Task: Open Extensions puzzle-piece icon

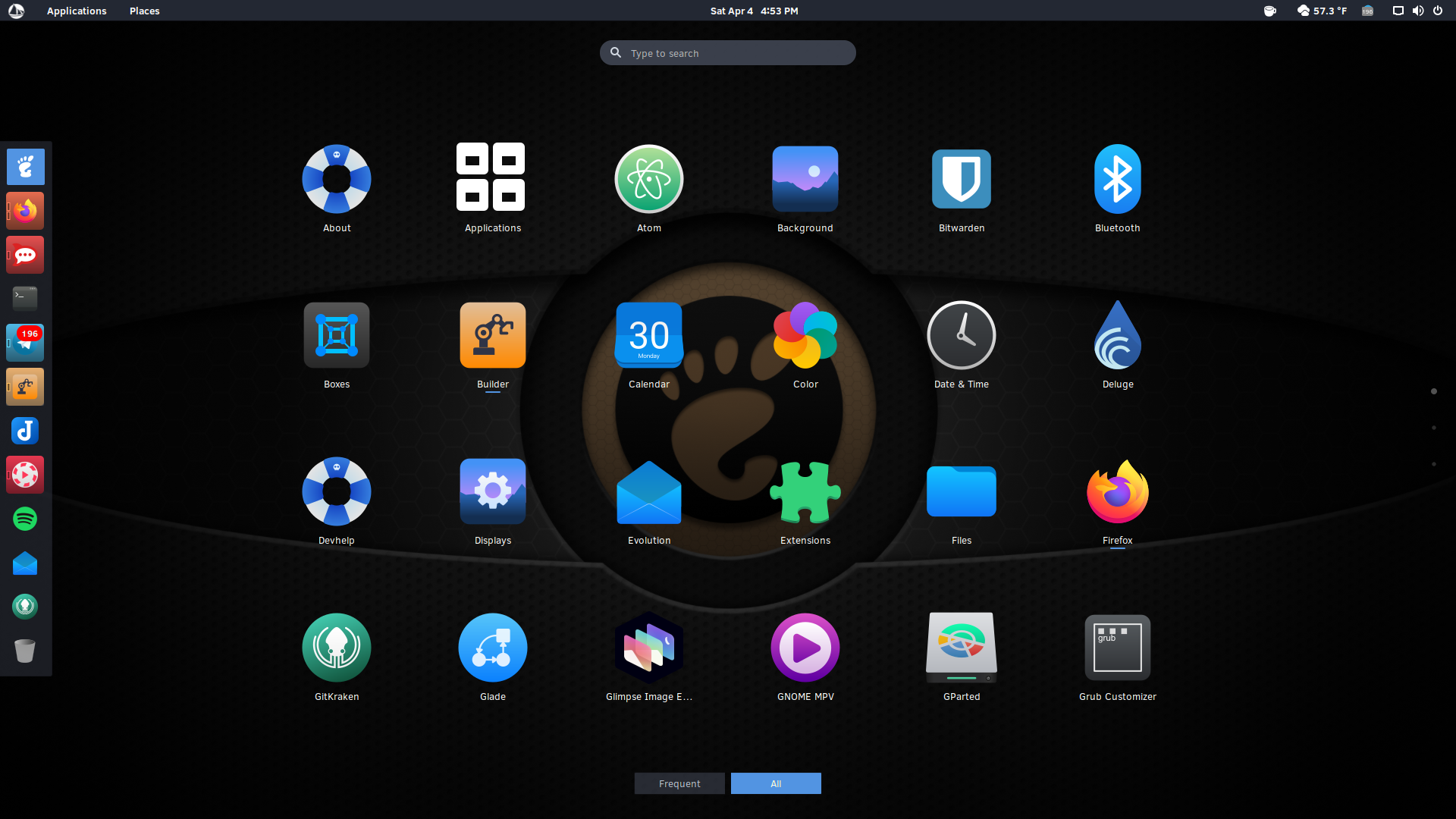Action: point(805,492)
